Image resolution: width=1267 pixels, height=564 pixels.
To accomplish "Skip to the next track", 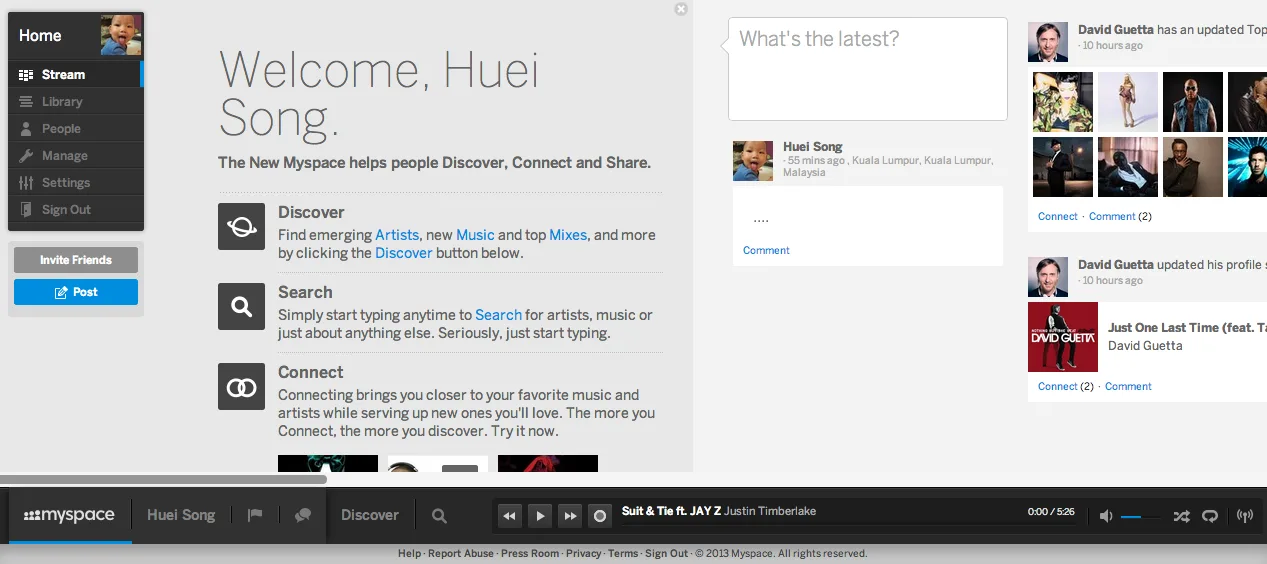I will pos(570,516).
